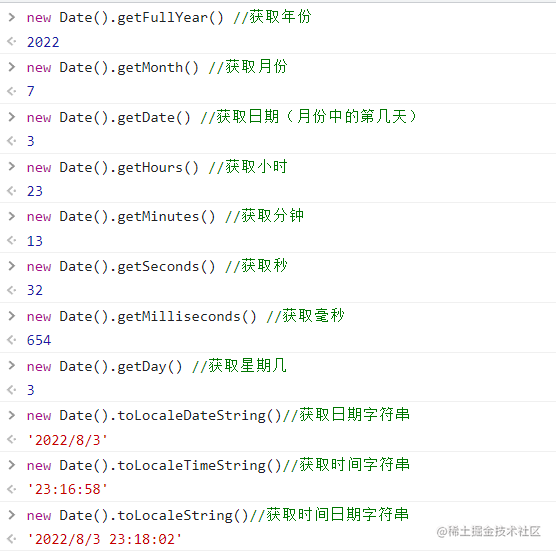Viewport: 556px width, 553px height.
Task: Click the output arrow beside '23:16:58'
Action: pyautogui.click(x=12, y=489)
